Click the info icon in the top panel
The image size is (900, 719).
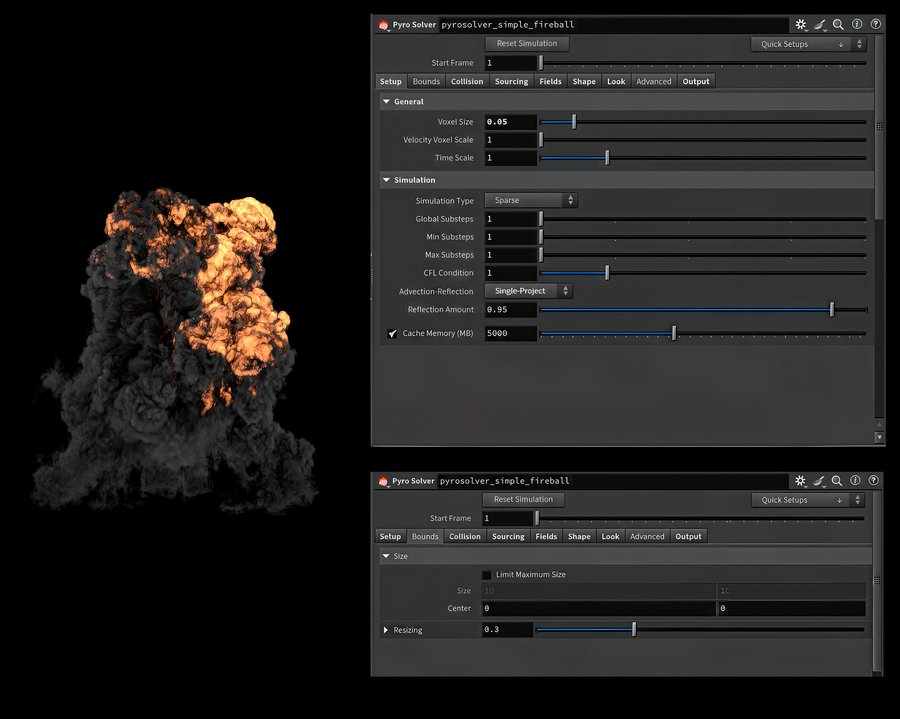(857, 24)
